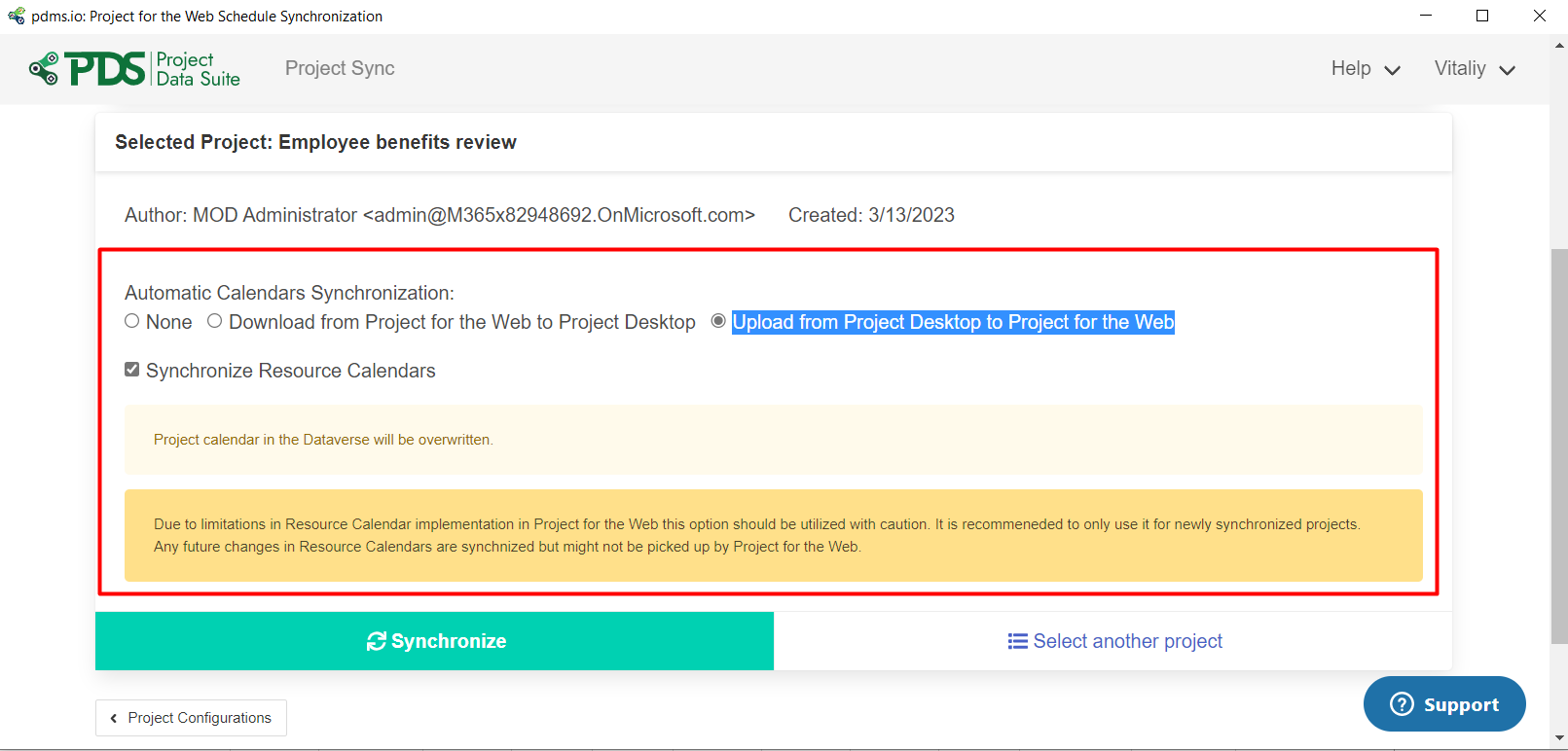Expand the Help dropdown menu
This screenshot has height=751, width=1568.
coord(1366,69)
